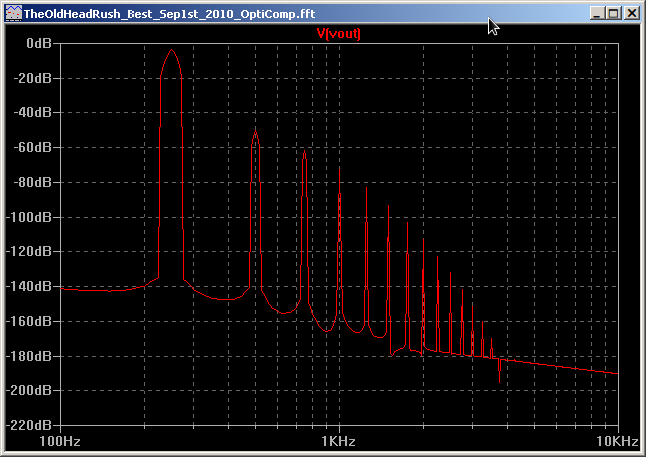The width and height of the screenshot is (646, 457).
Task: Click the -140dB axis label
Action: pyautogui.click(x=29, y=286)
